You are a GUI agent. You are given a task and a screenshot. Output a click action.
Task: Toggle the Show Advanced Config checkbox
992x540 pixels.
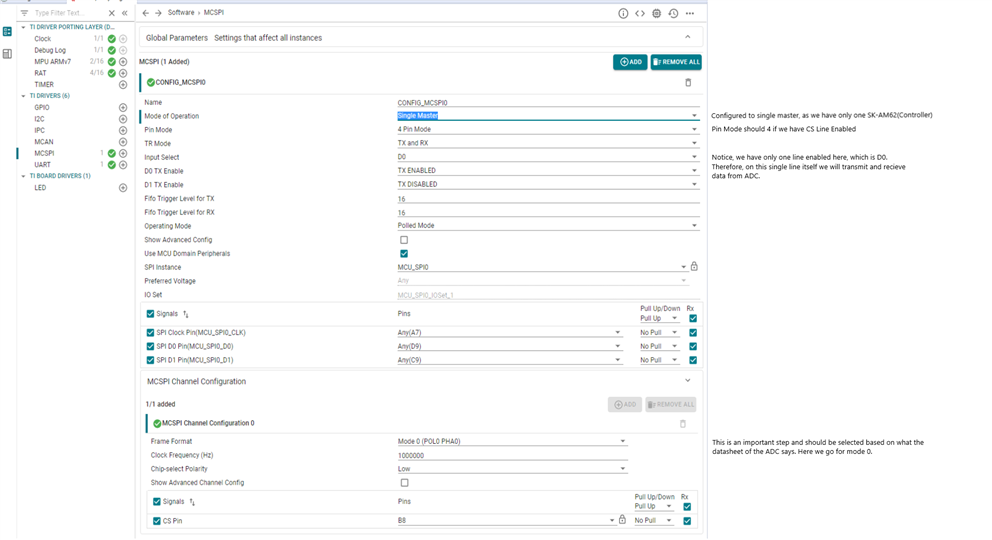point(404,240)
